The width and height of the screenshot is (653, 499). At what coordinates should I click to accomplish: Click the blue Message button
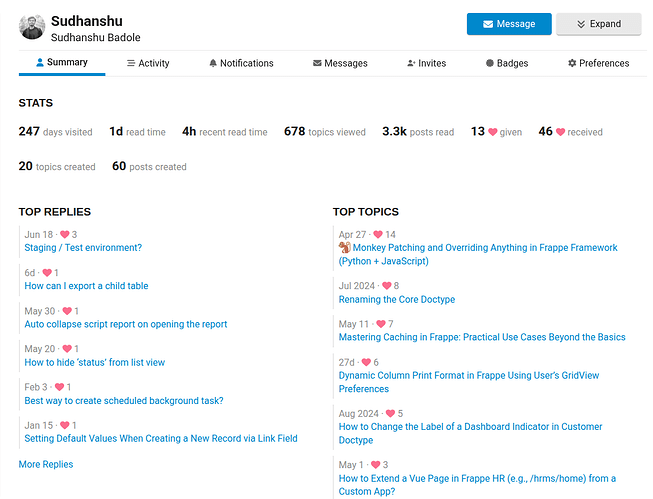click(508, 24)
